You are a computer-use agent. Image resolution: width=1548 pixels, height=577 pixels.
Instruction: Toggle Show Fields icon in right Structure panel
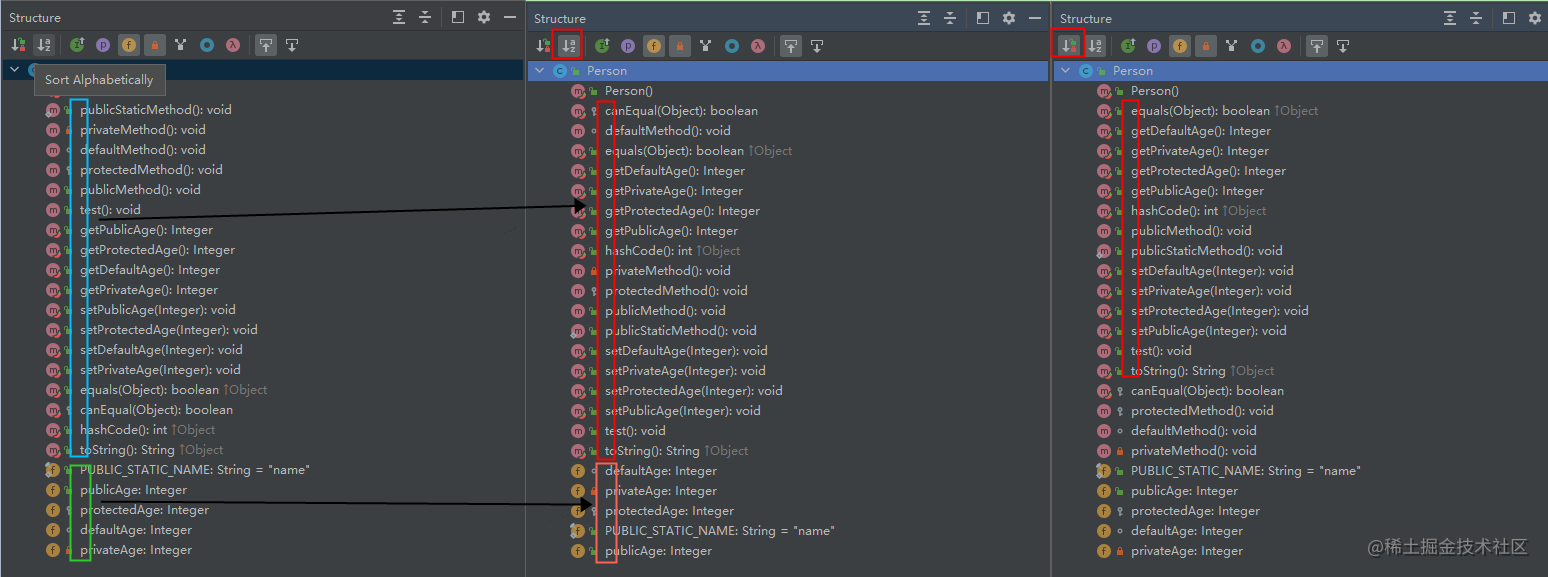click(x=1179, y=45)
